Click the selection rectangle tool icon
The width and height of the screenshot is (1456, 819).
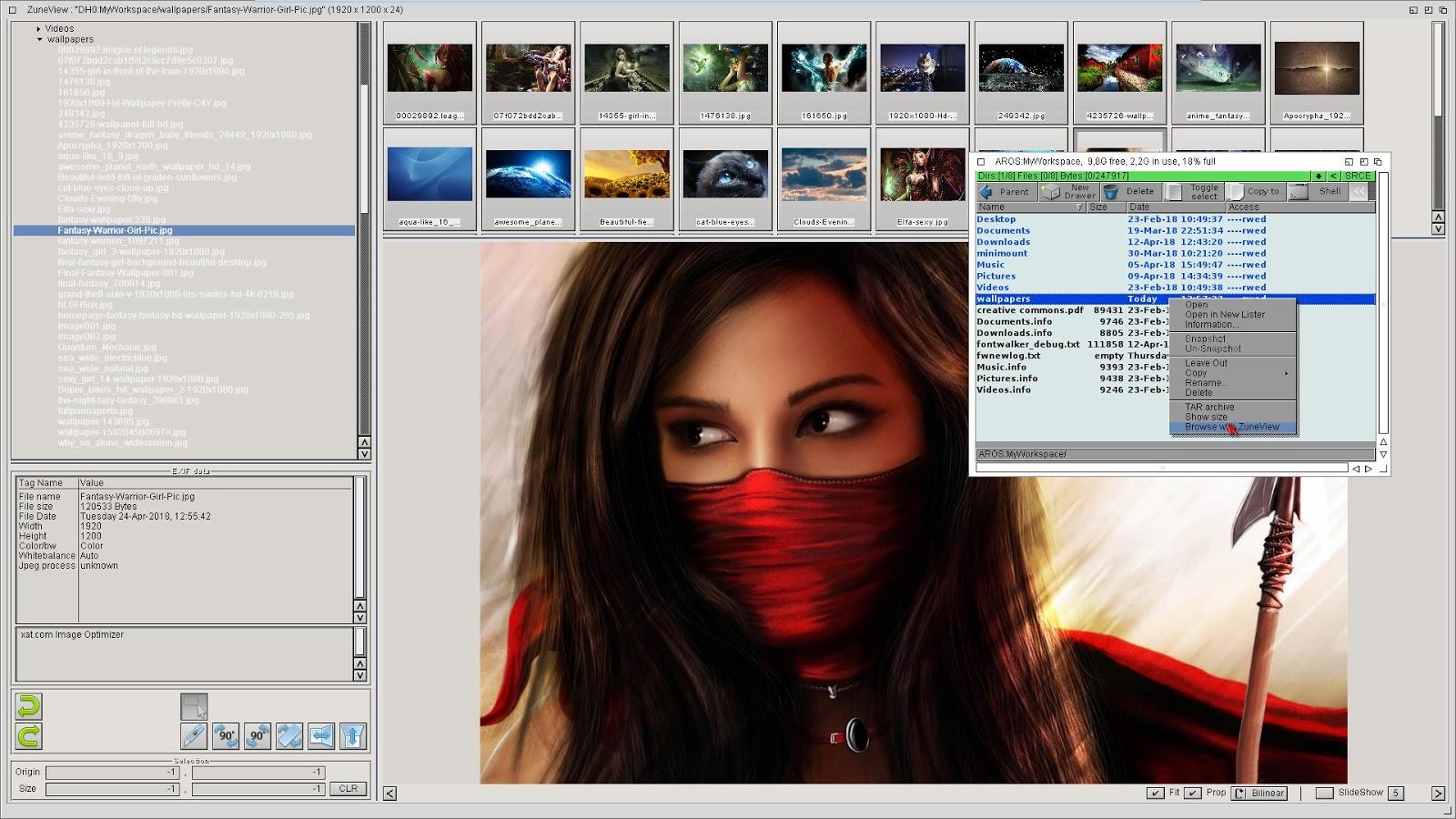pos(194,706)
